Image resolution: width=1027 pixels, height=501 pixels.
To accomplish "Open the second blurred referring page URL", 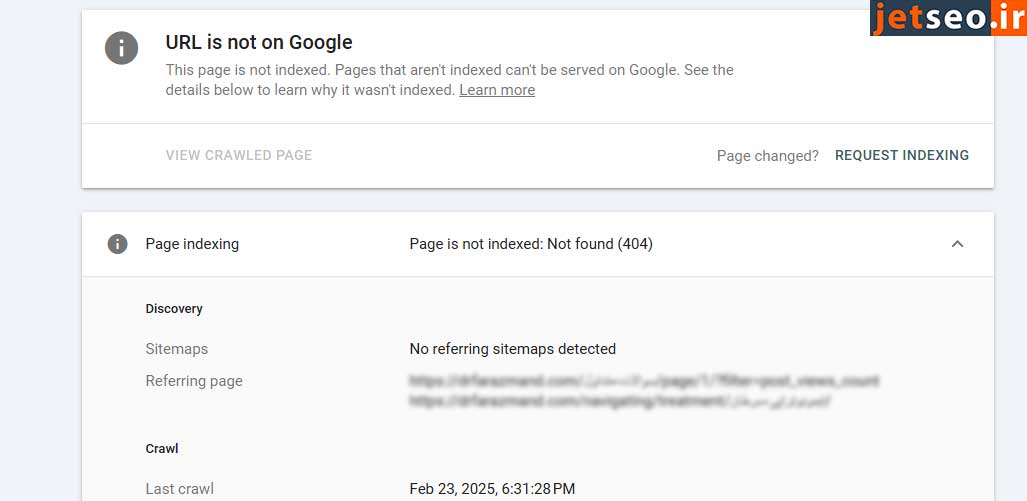I will tap(620, 401).
